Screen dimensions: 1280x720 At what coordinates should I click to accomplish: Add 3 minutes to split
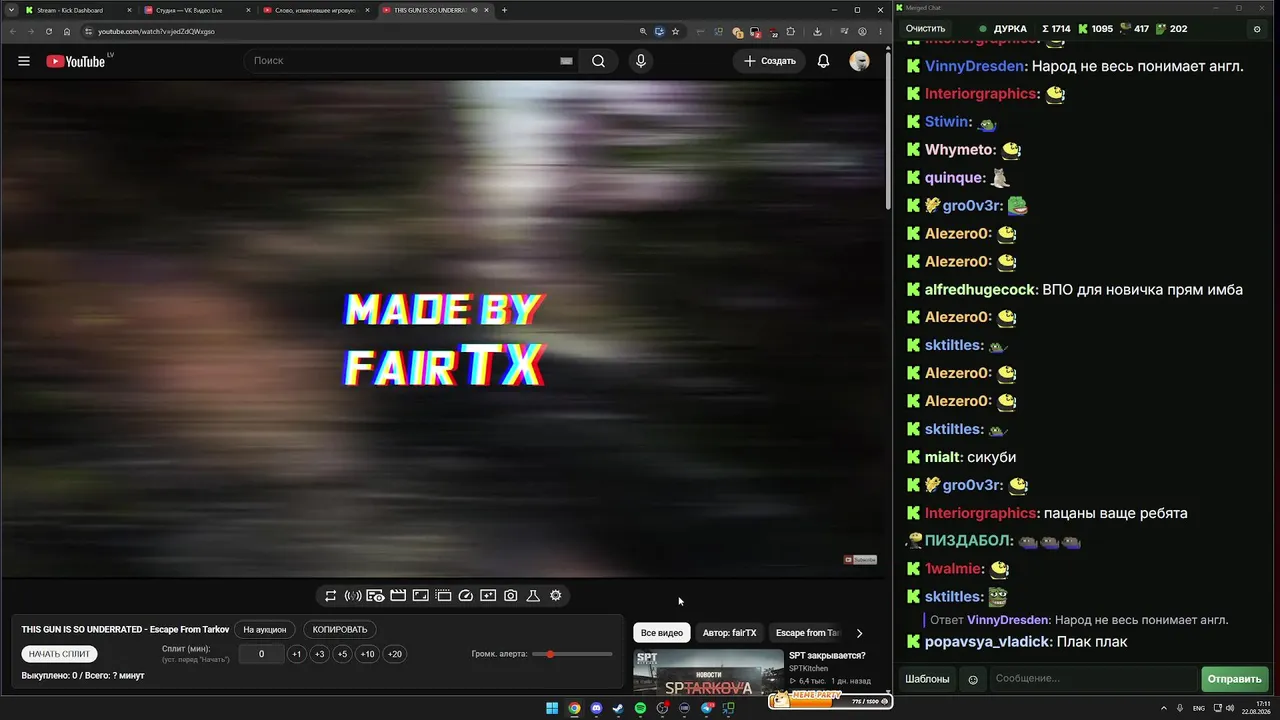[x=319, y=655]
